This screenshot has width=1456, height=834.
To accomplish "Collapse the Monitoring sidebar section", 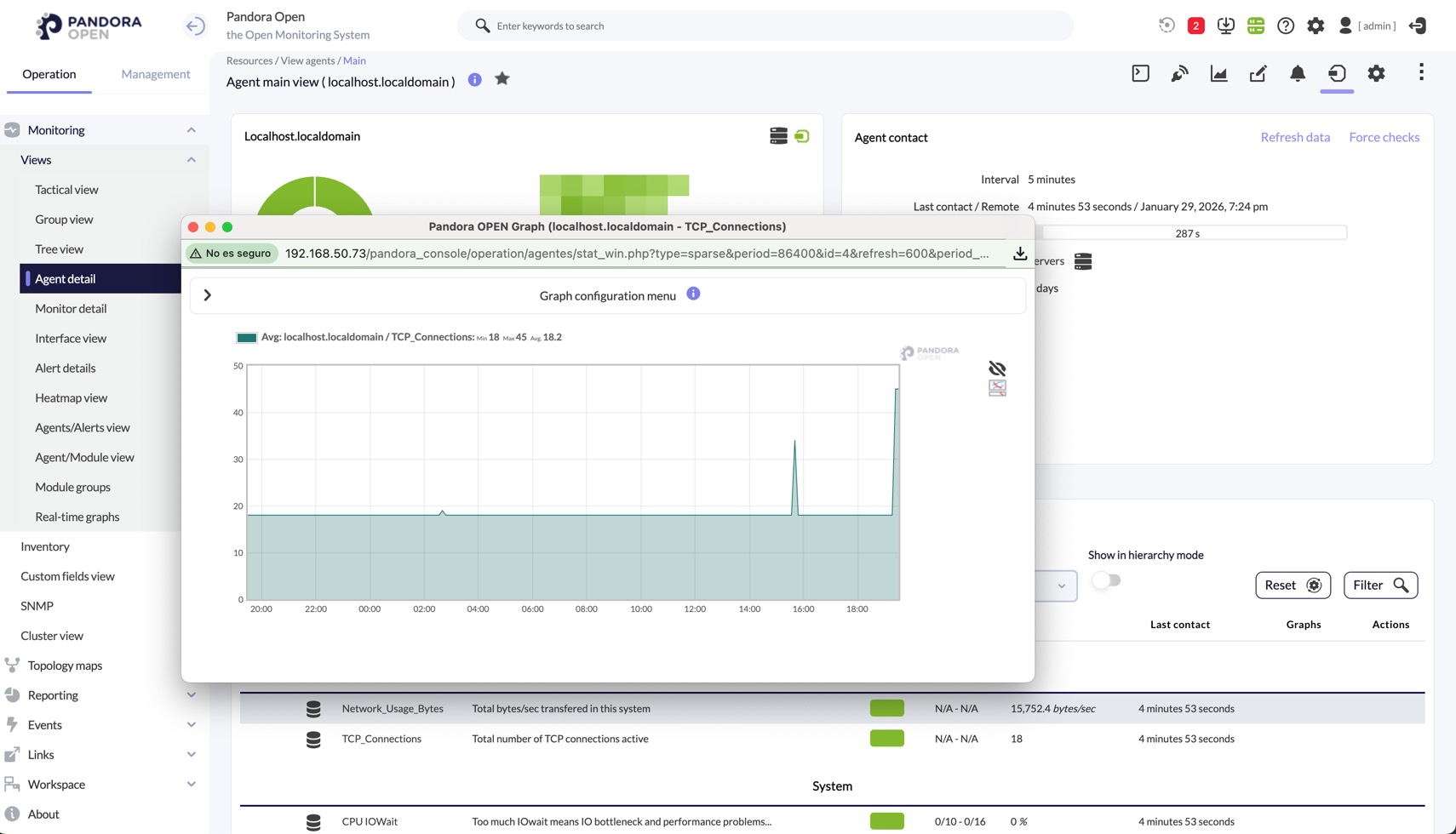I will point(191,130).
